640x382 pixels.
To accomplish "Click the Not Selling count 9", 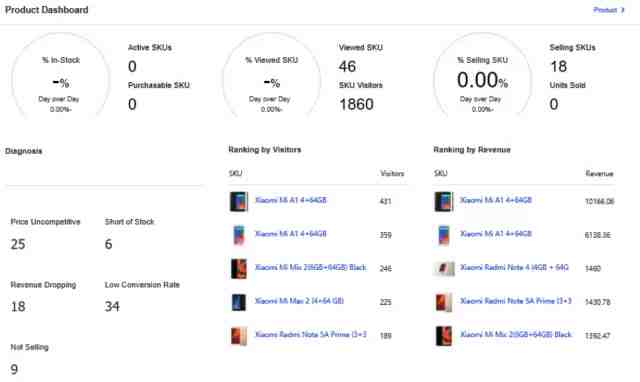I will 14,369.
